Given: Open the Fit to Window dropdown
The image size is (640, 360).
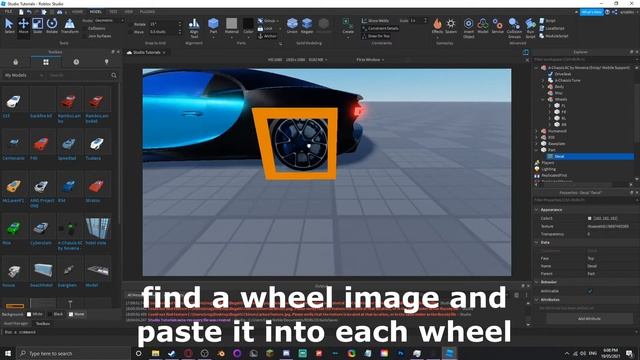Looking at the screenshot, I should 370,60.
